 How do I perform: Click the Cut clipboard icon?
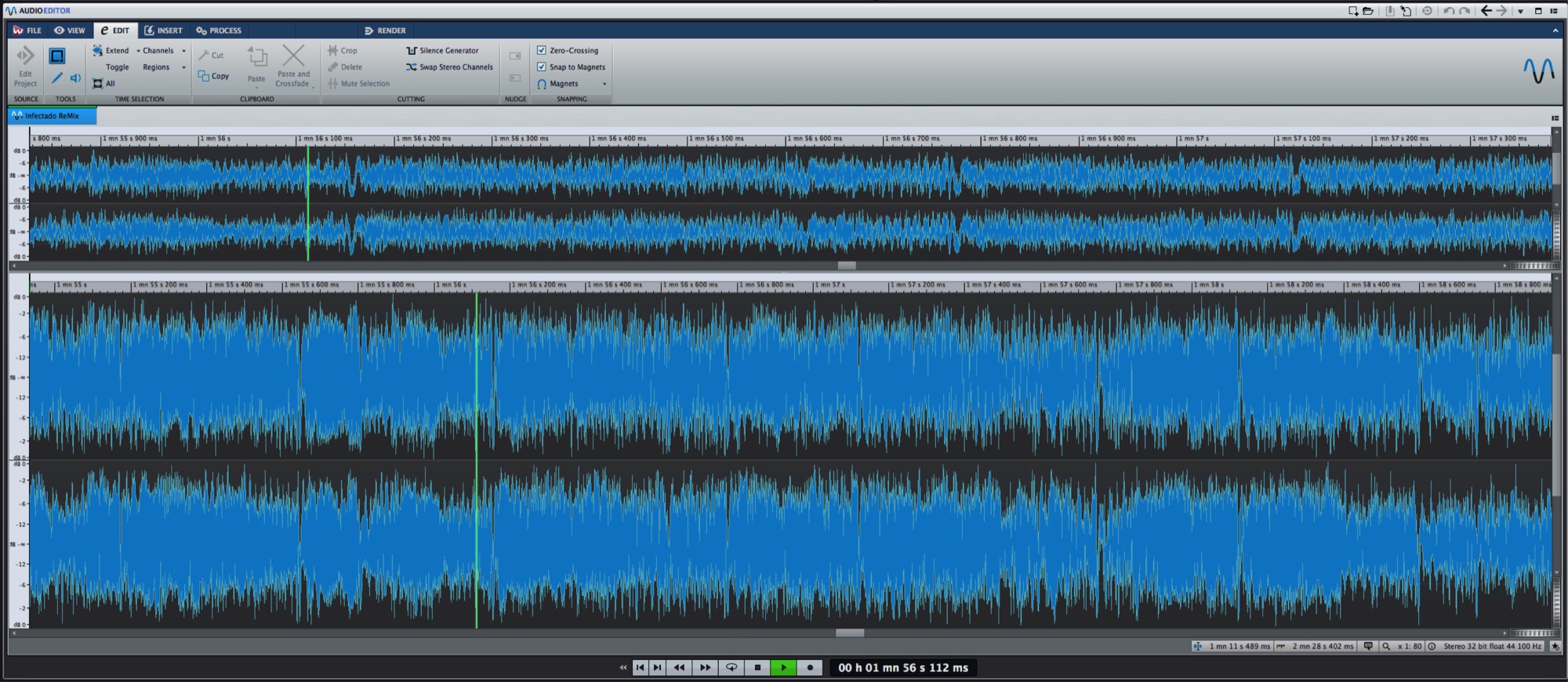tap(204, 55)
